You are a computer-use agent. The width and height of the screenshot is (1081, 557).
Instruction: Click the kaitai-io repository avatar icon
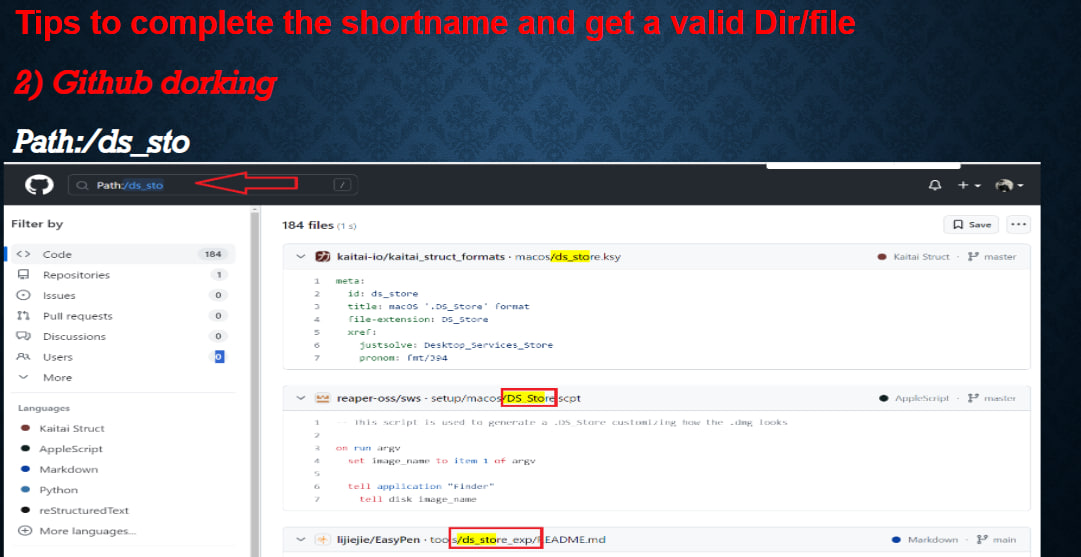point(322,256)
